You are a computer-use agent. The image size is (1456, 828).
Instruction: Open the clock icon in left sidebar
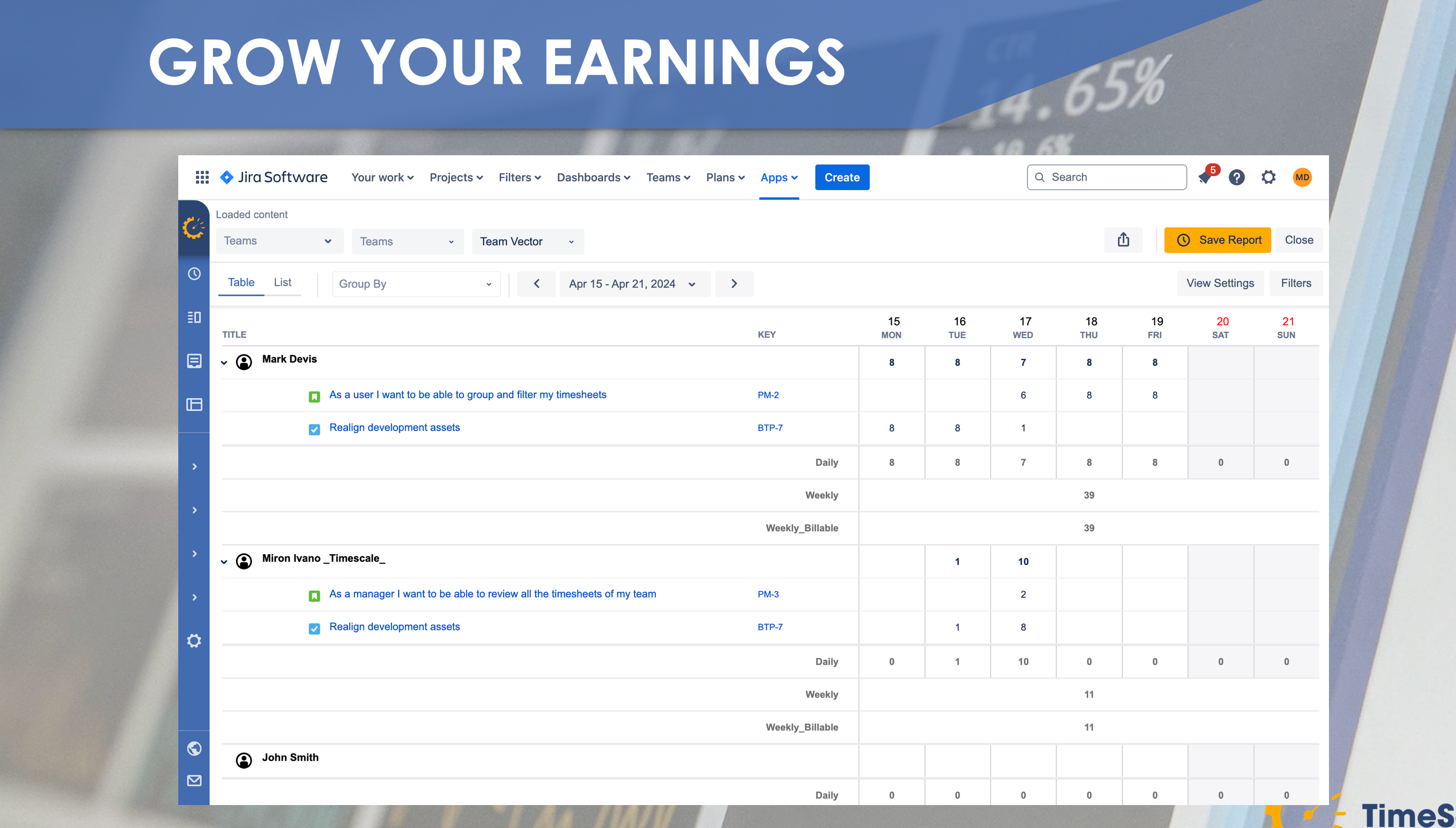point(194,274)
